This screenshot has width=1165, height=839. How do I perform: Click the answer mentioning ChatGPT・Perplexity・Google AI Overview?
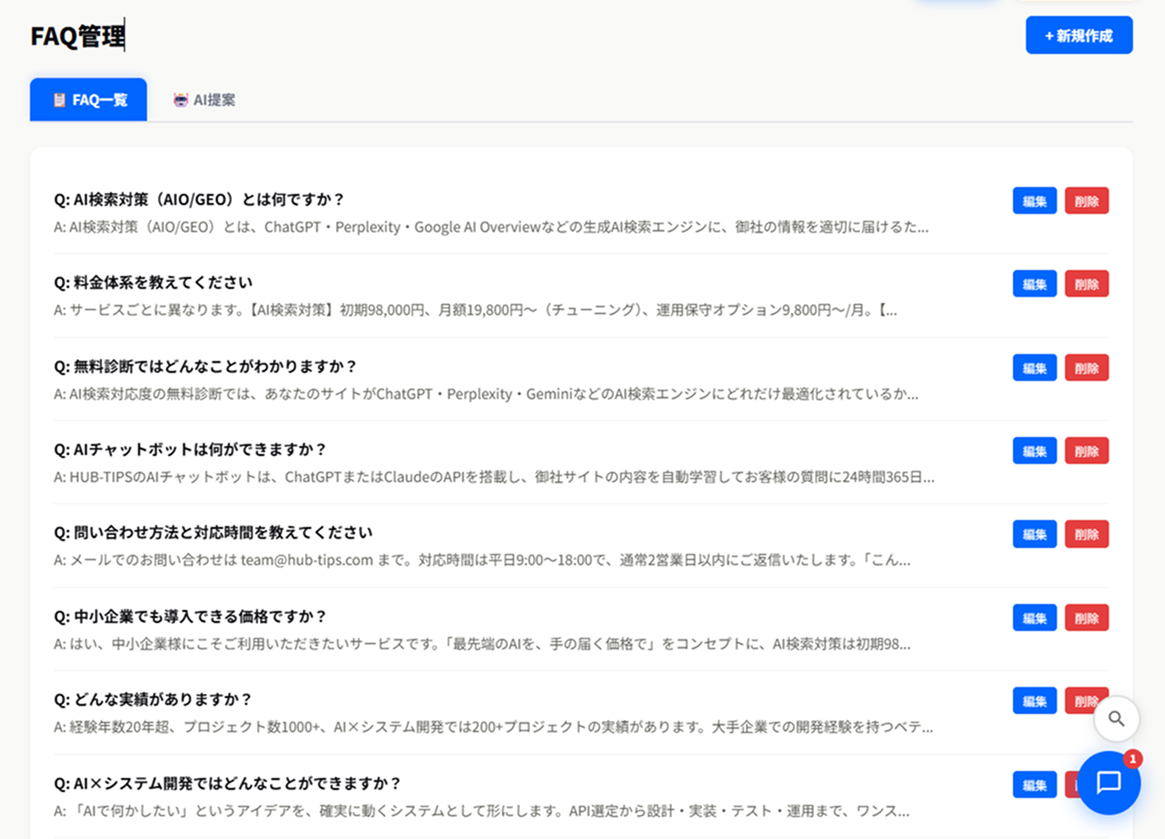[x=491, y=227]
